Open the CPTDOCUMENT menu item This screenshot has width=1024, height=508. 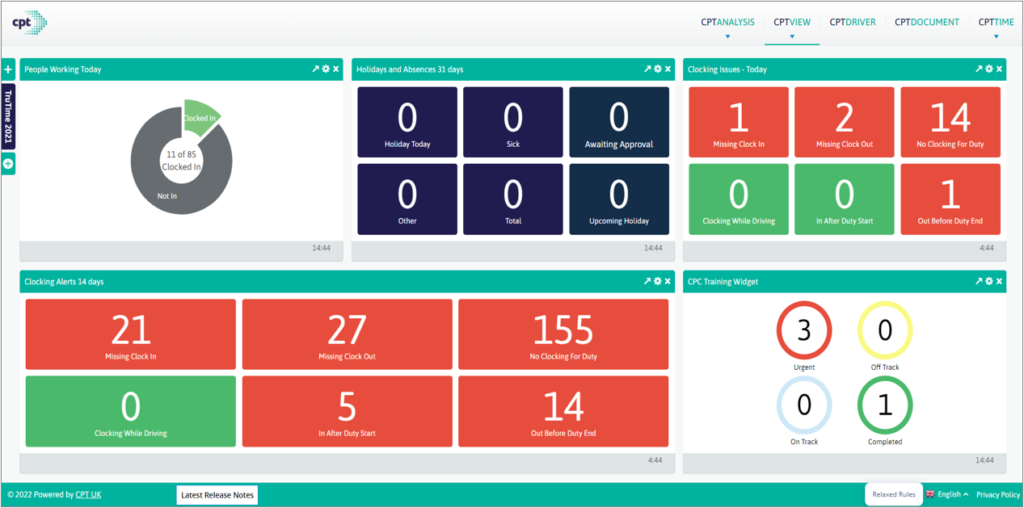(x=926, y=22)
